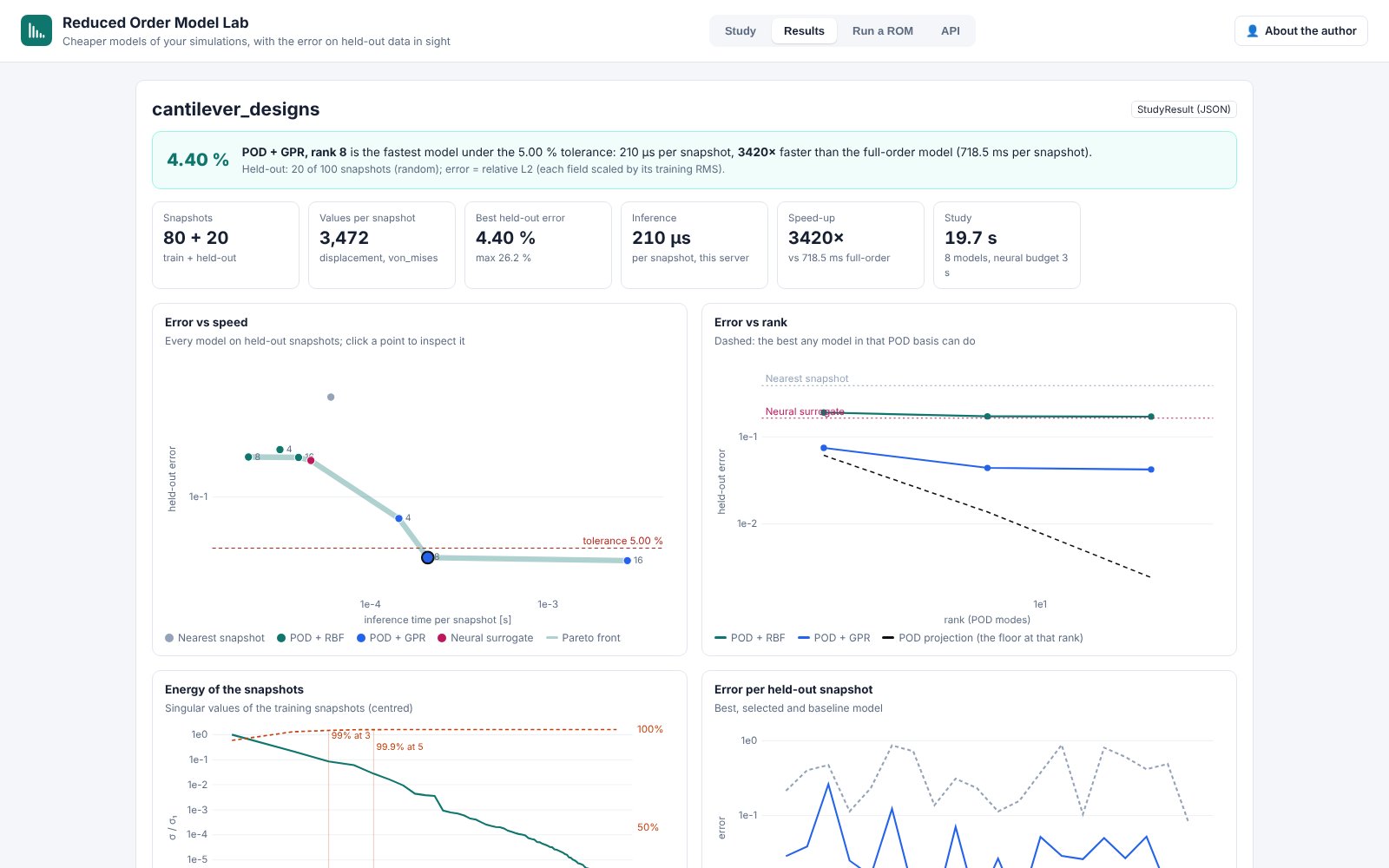Toggle Nearest snapshot in the Error vs speed legend
1389x868 pixels.
tap(214, 638)
